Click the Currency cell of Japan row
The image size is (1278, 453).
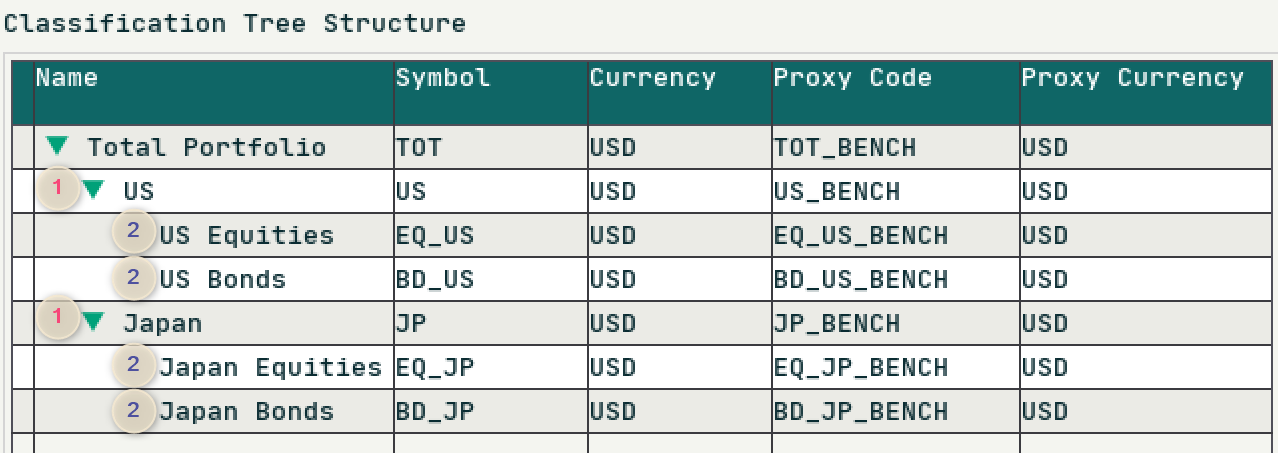[680, 324]
